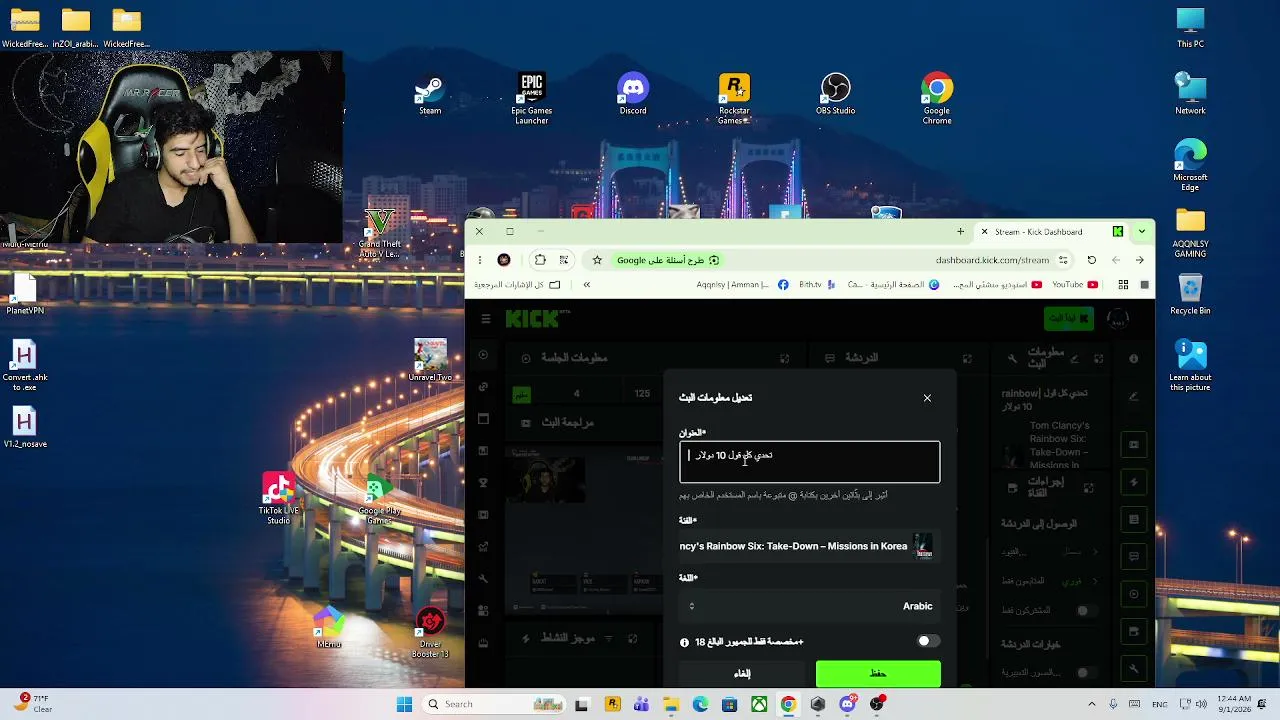
Task: Open Google Chrome desktop shortcut
Action: coord(937,99)
